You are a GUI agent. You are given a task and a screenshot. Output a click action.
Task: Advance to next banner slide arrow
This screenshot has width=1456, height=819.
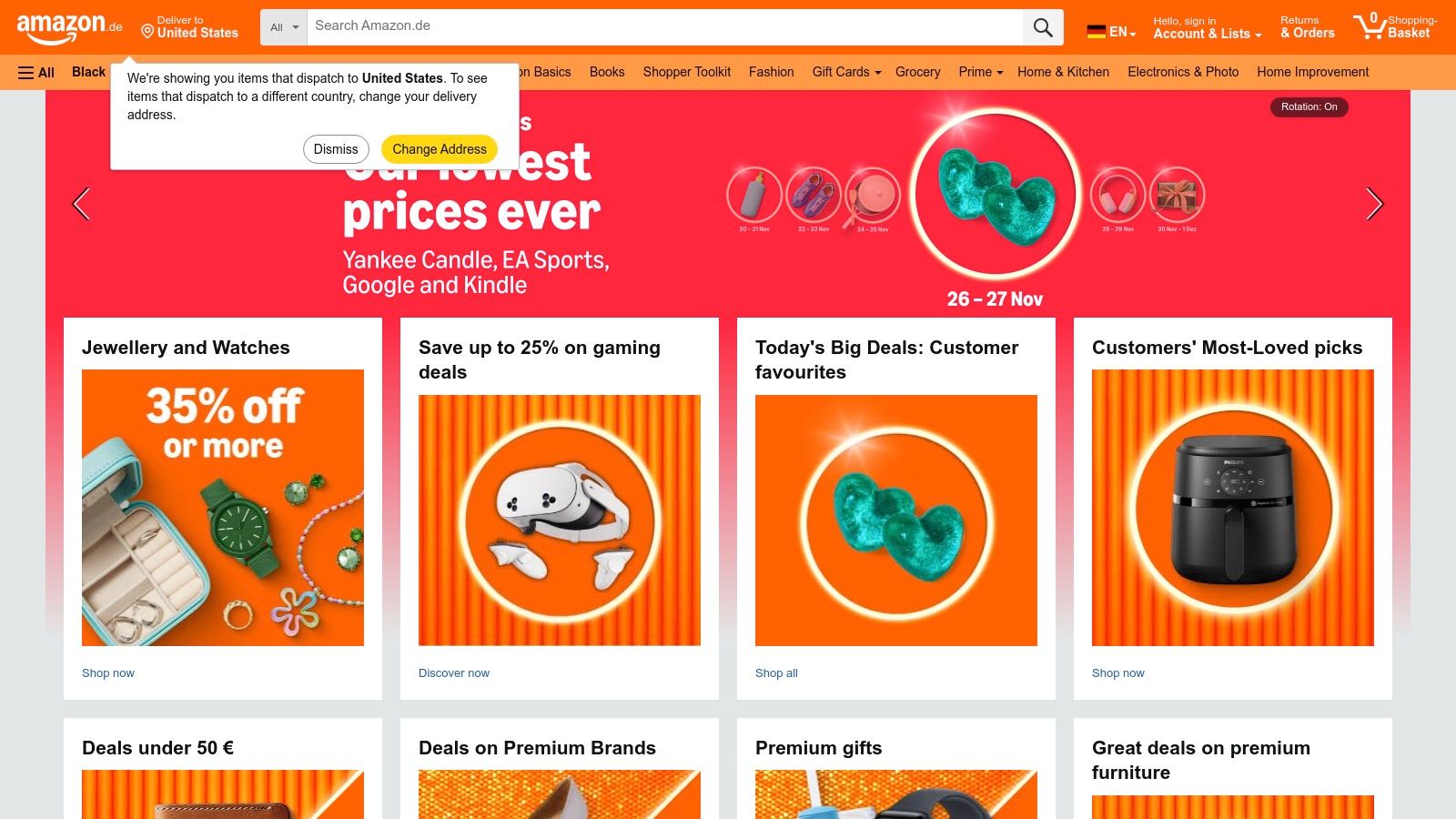[1374, 204]
